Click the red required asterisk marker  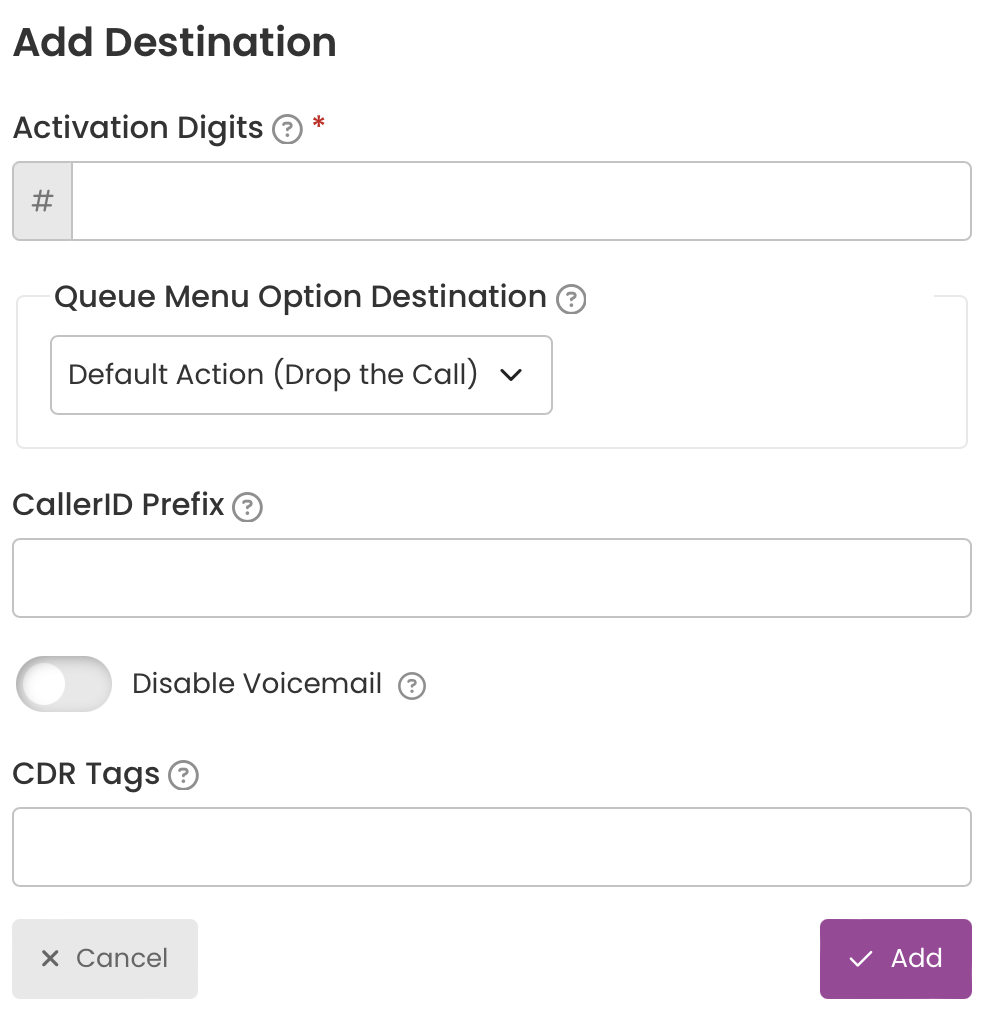click(319, 122)
